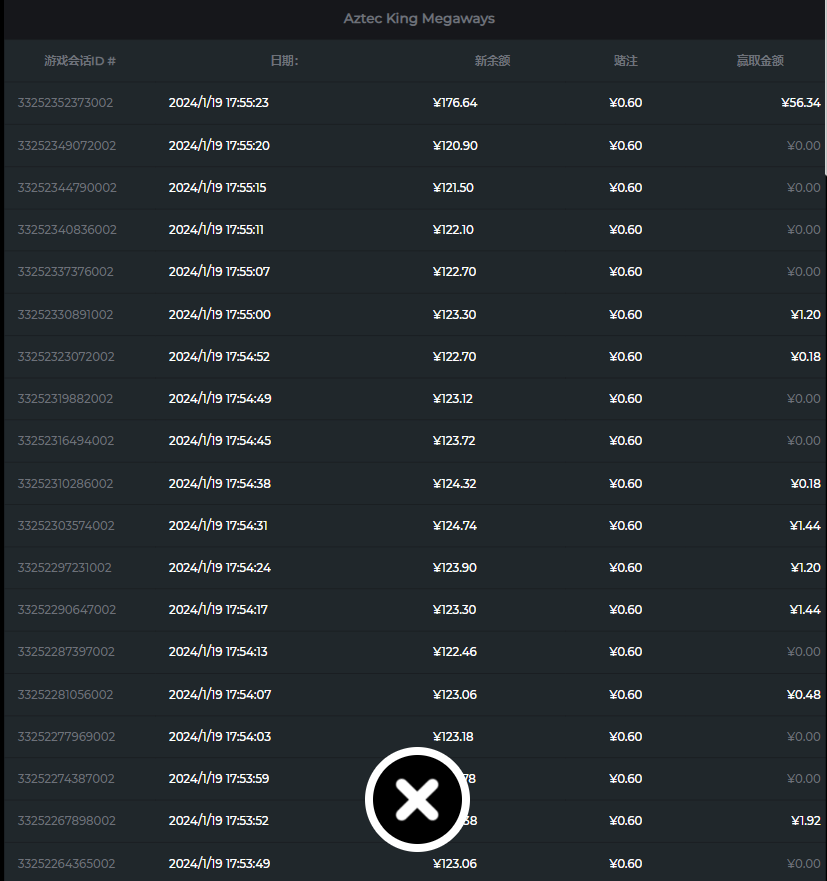This screenshot has width=827, height=881.
Task: Open session ID 33252349072002
Action: pos(67,146)
